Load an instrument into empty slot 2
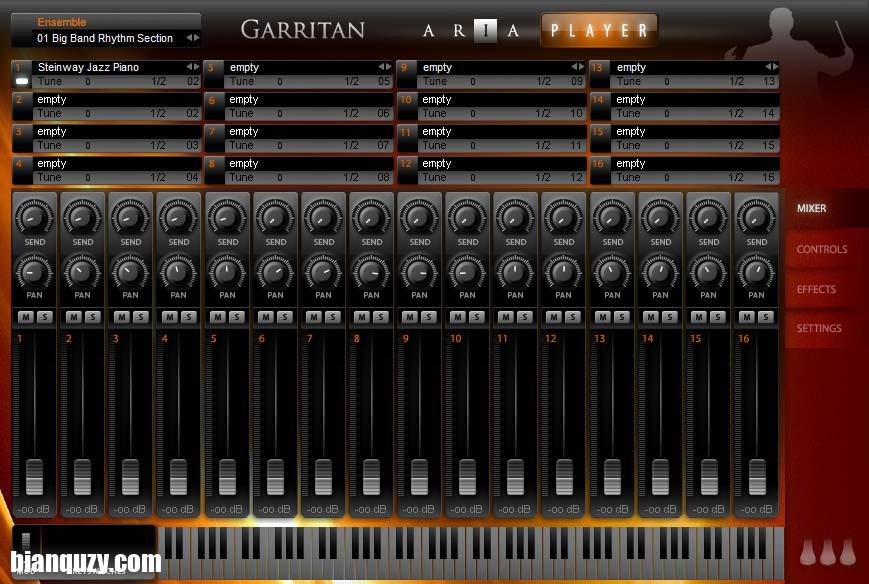 click(116, 100)
